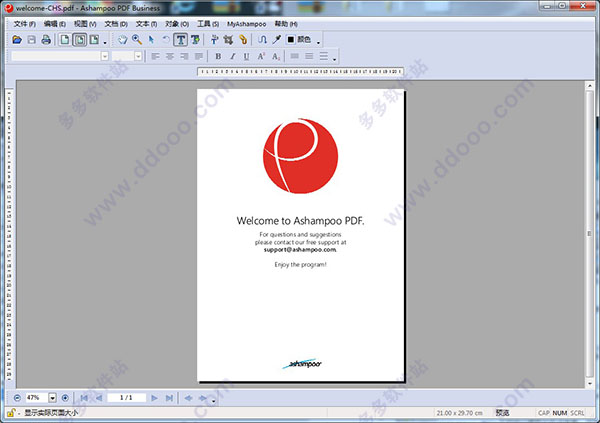Expand the navigation toolbar overflow arrow

(214, 401)
